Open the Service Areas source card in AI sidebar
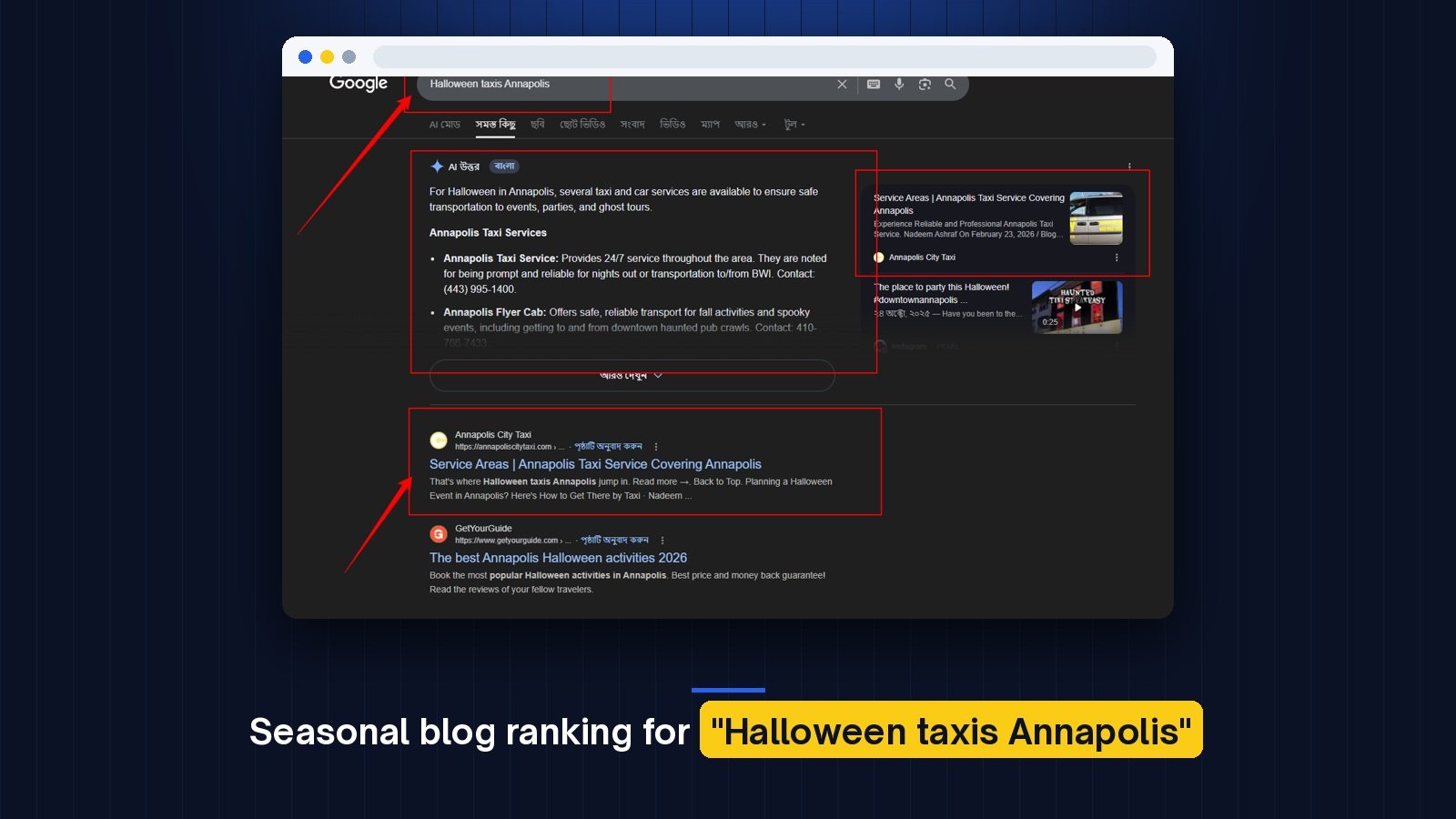The width and height of the screenshot is (1456, 819). coord(997,227)
